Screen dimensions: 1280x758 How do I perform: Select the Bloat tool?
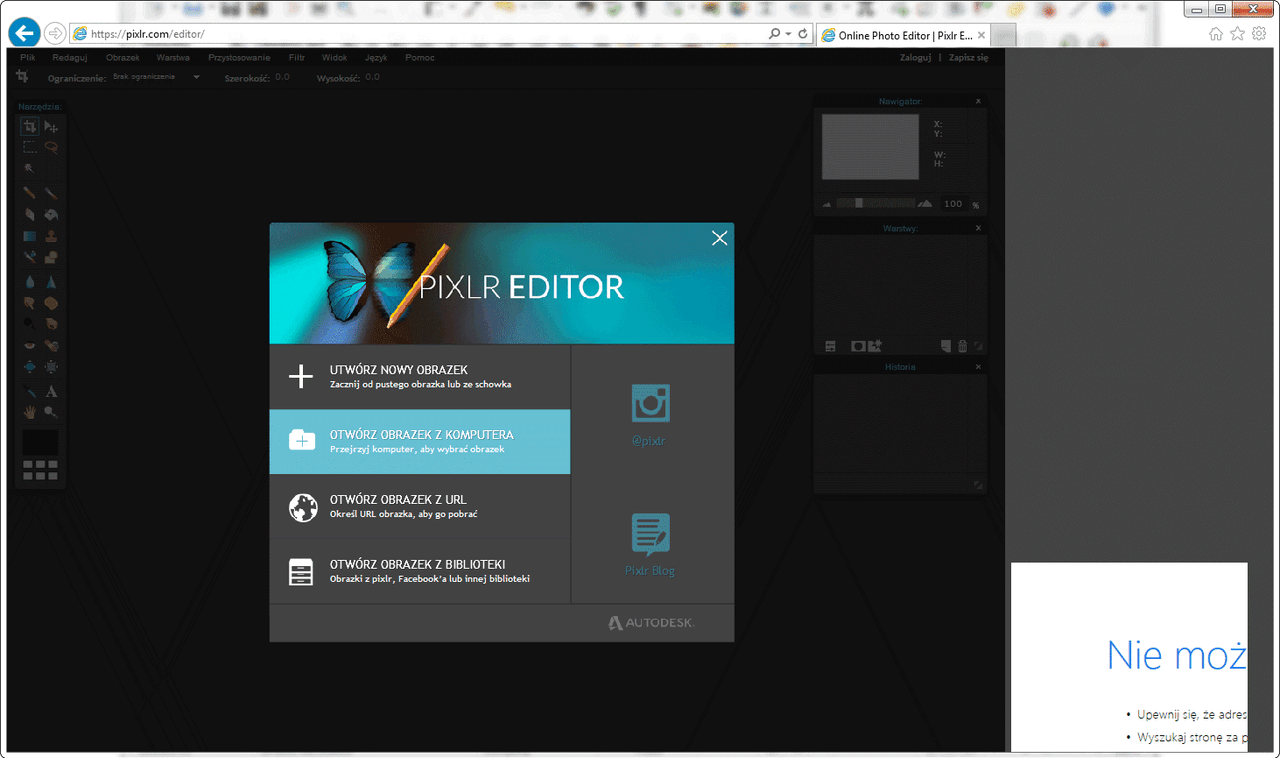pos(30,366)
